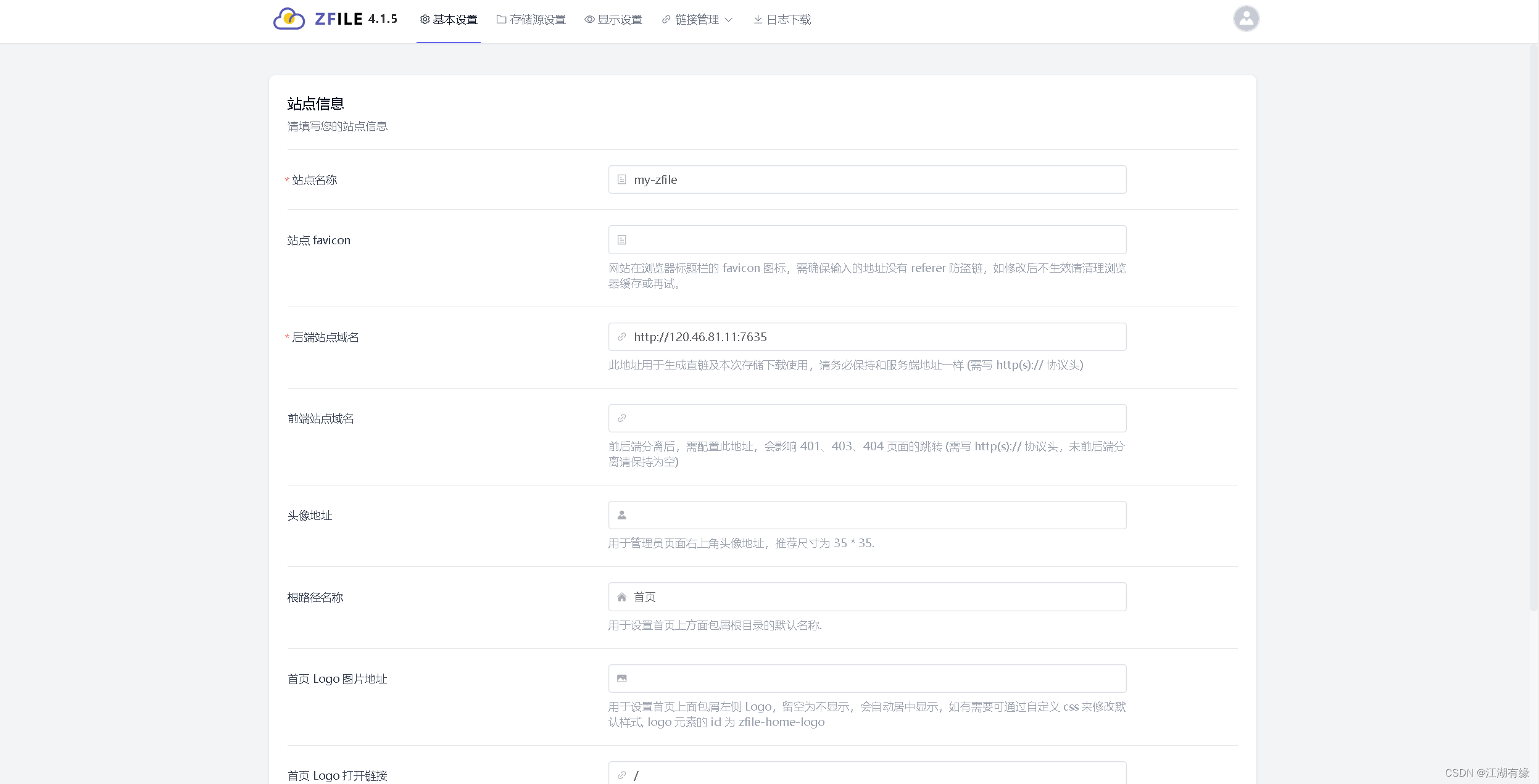1539x784 pixels.
Task: Click link icon in 首页 Logo 打开链接 field
Action: (x=621, y=775)
